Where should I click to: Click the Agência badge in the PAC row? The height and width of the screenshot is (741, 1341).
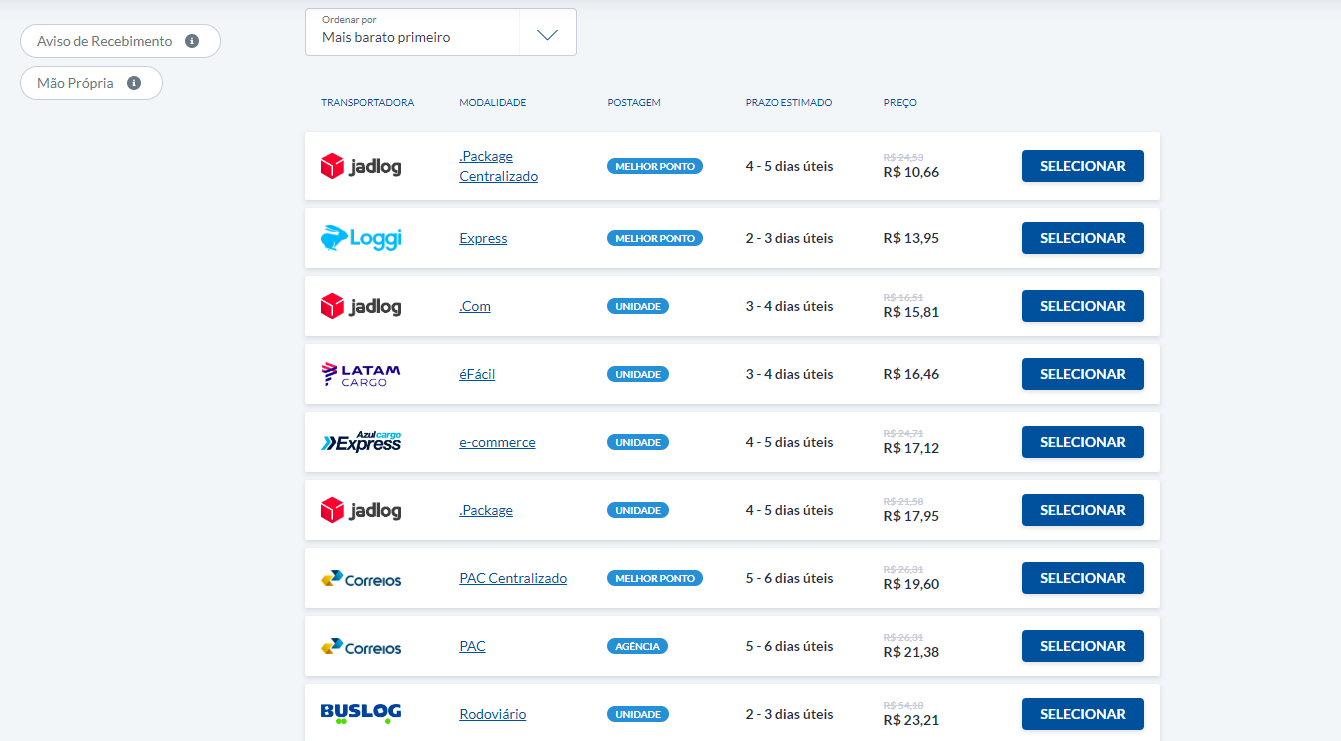pyautogui.click(x=637, y=646)
